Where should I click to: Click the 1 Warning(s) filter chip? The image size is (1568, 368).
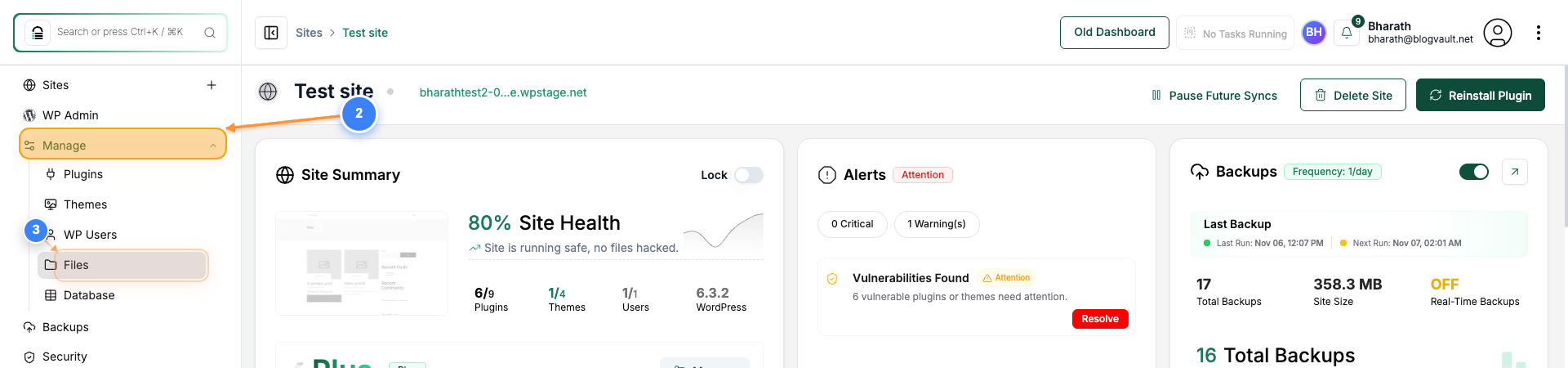click(x=937, y=224)
